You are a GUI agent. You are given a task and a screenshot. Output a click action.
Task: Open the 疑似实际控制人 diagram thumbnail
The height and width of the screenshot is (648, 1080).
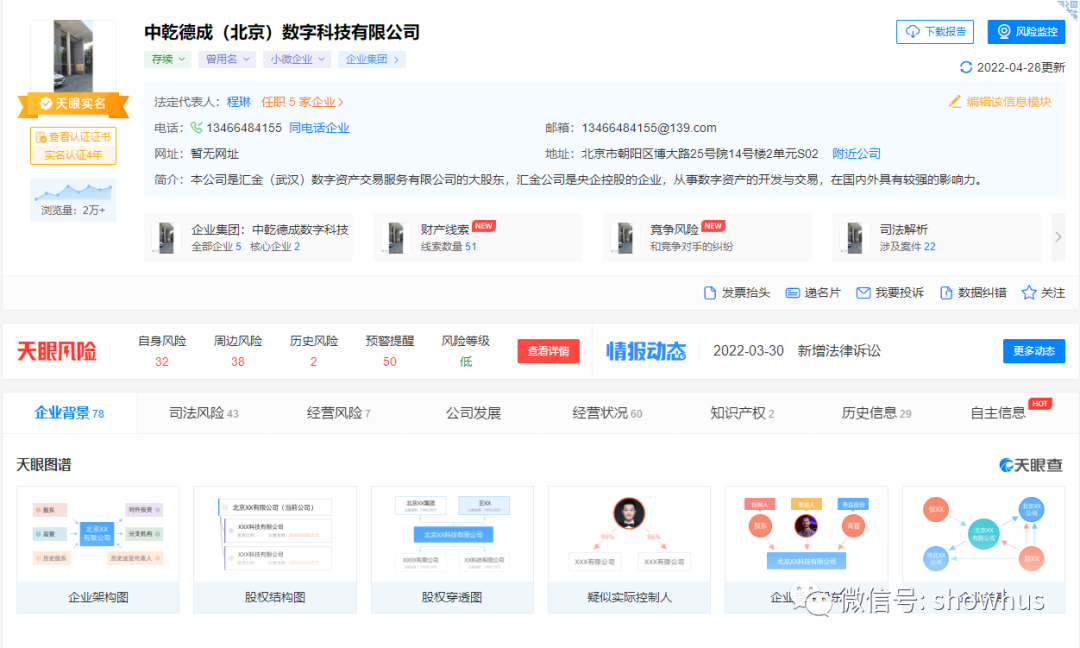tap(629, 550)
